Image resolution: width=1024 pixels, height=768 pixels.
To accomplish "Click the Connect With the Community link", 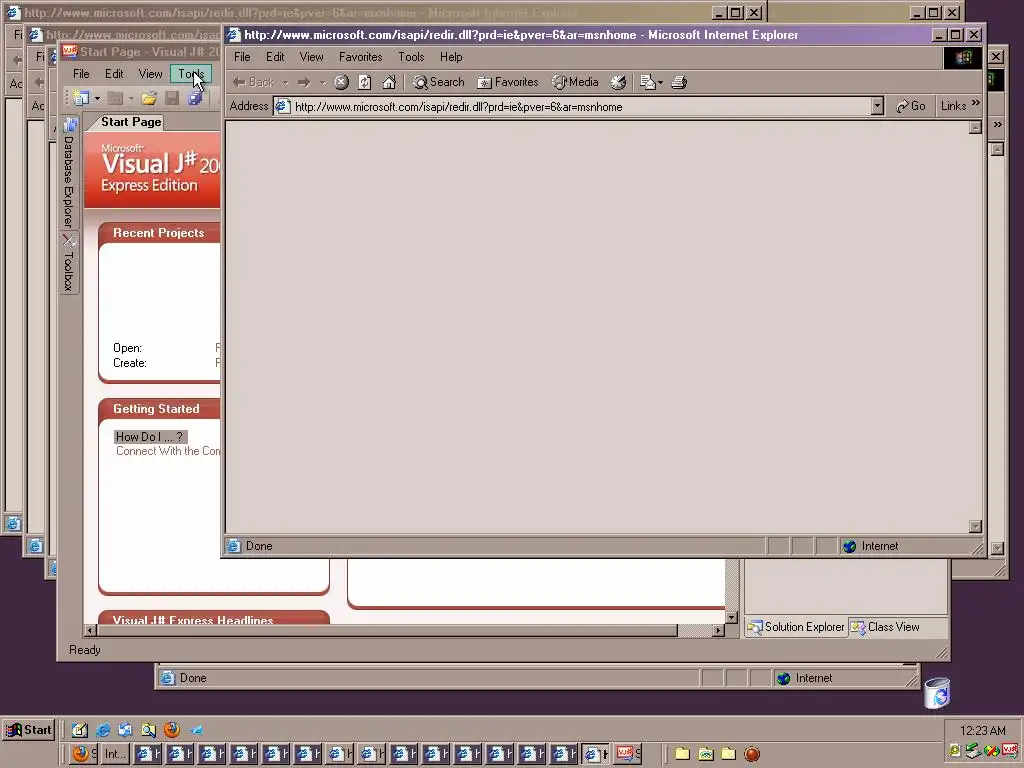I will pos(168,451).
